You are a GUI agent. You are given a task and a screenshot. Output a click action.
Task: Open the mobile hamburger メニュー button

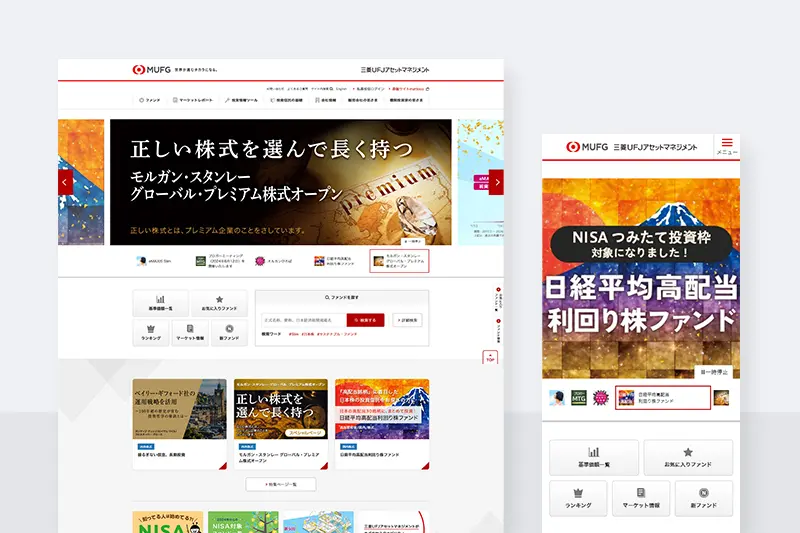(727, 146)
